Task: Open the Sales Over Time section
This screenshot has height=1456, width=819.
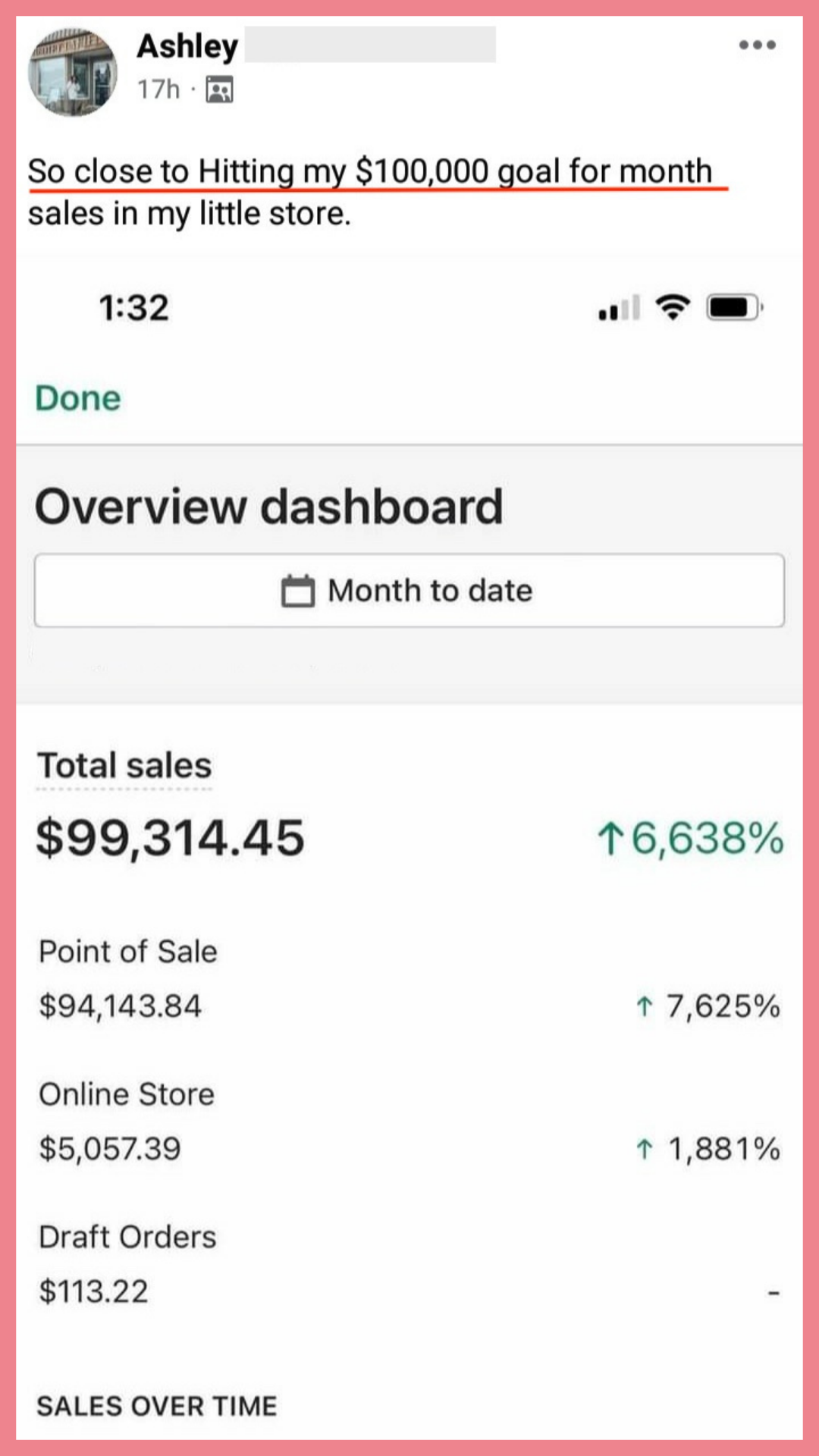Action: [157, 1406]
